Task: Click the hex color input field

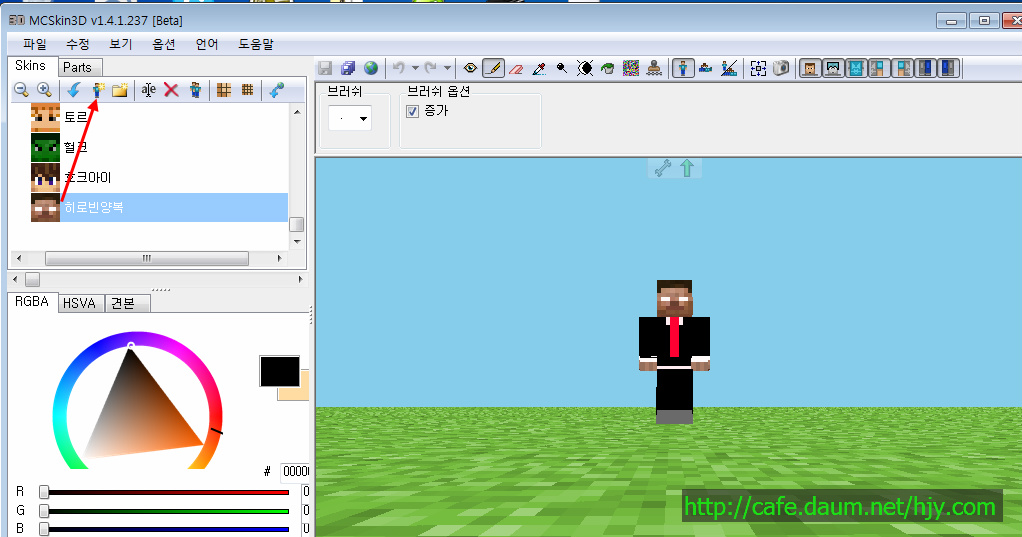Action: coord(295,471)
